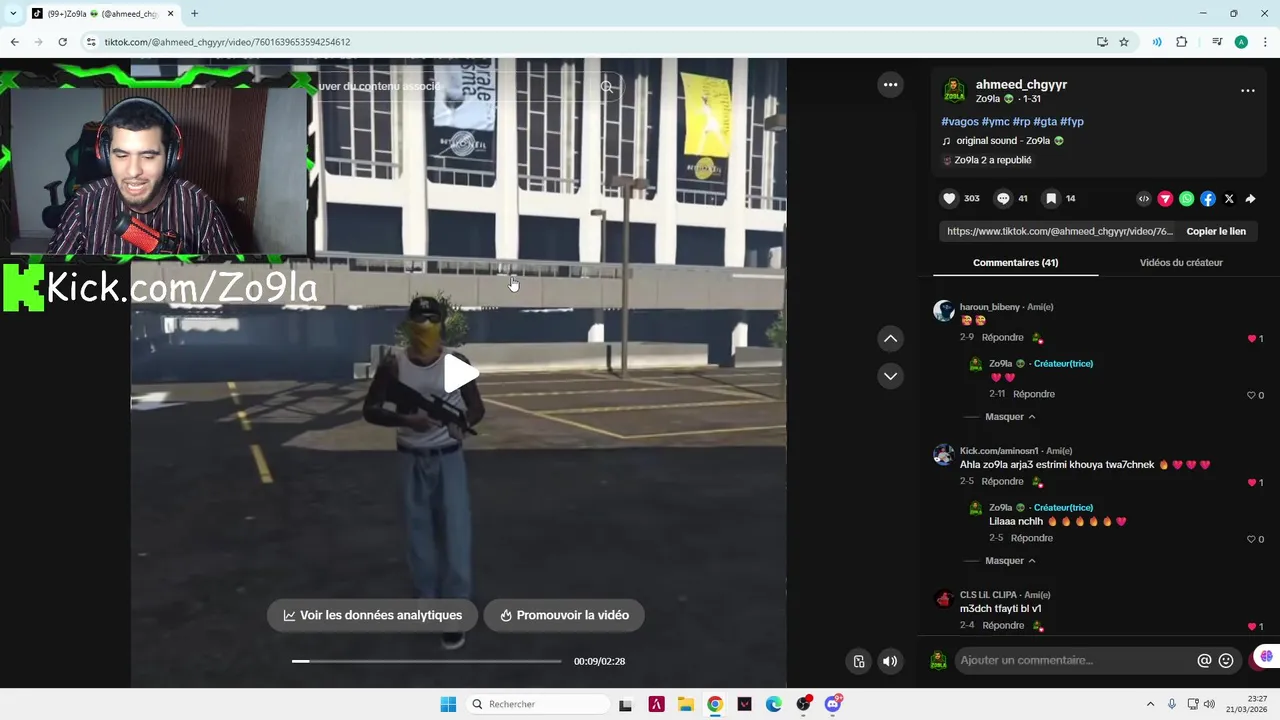Open ahmeed_chgyyr profile avatar

click(x=954, y=91)
